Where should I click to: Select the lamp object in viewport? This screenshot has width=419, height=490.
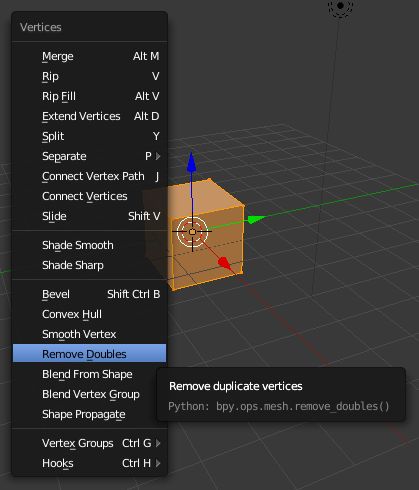pos(340,6)
